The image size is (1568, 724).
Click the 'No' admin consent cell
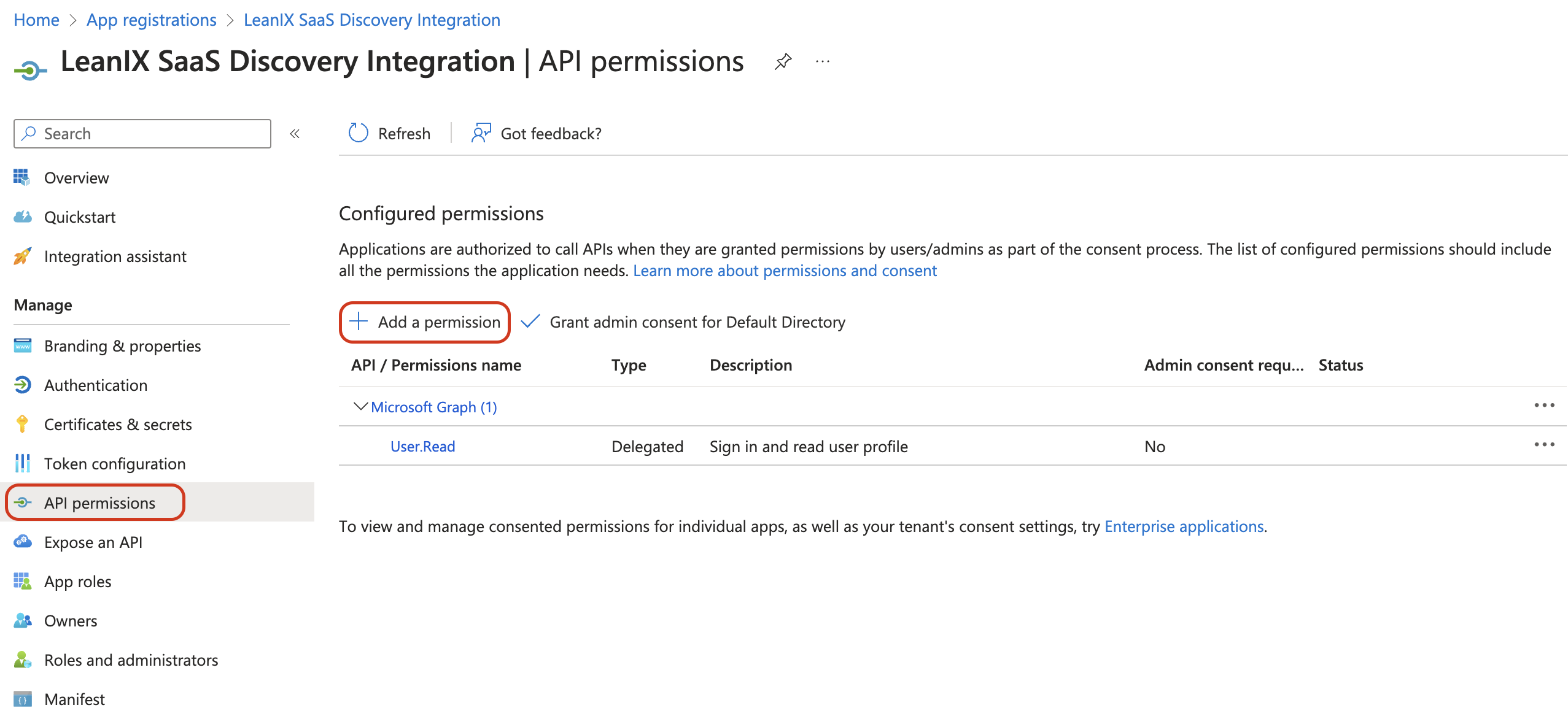(x=1155, y=447)
